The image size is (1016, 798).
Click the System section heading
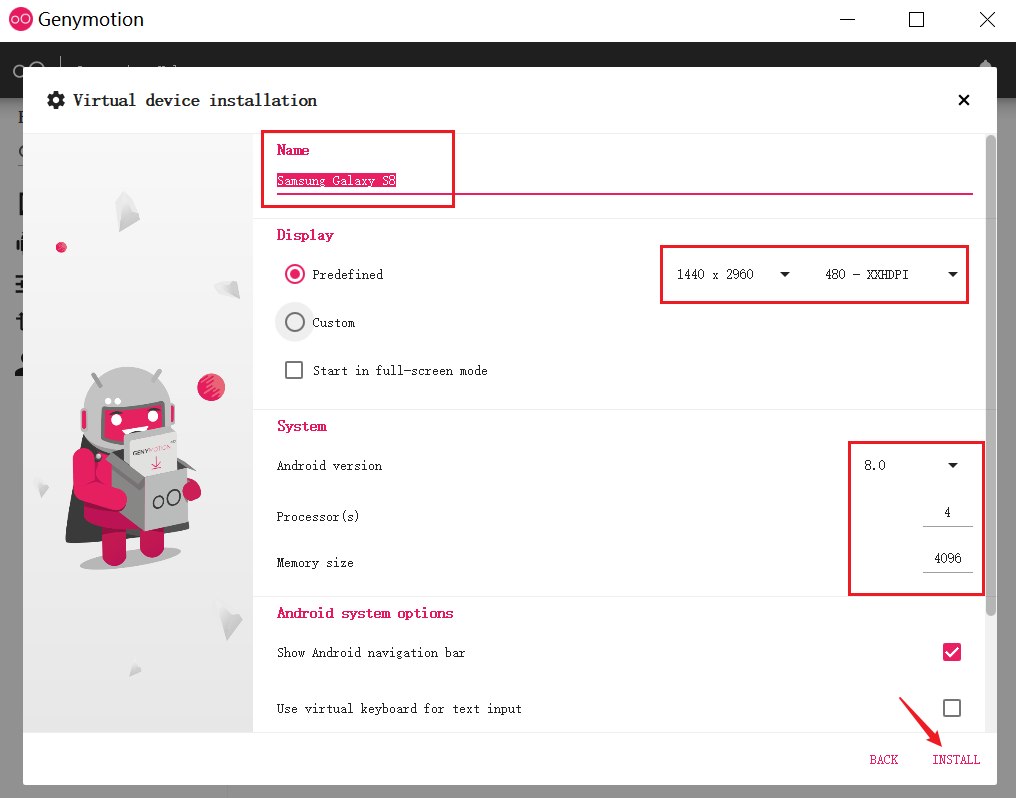click(x=302, y=426)
